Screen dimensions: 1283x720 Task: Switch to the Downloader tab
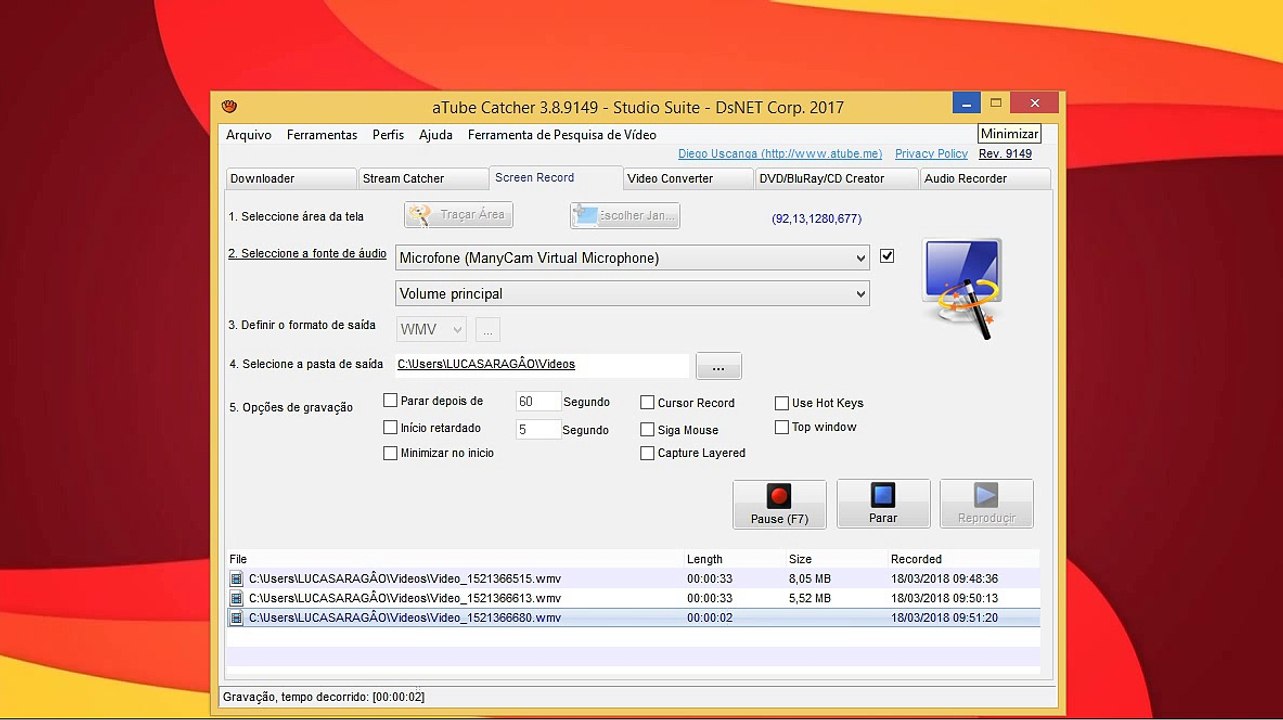pyautogui.click(x=291, y=179)
